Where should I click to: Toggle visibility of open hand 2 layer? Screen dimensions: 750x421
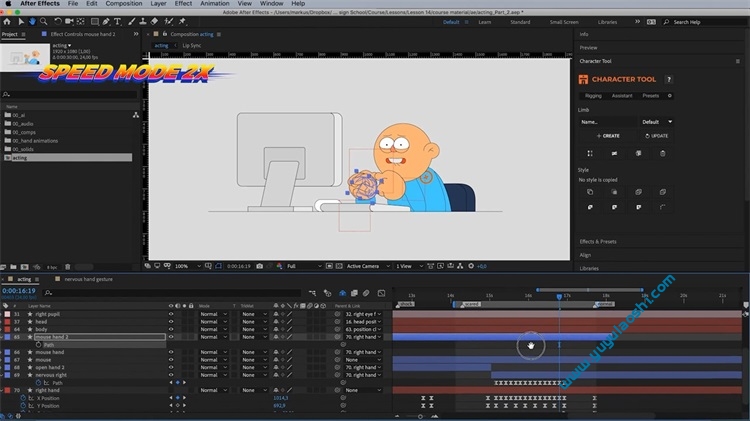point(171,367)
